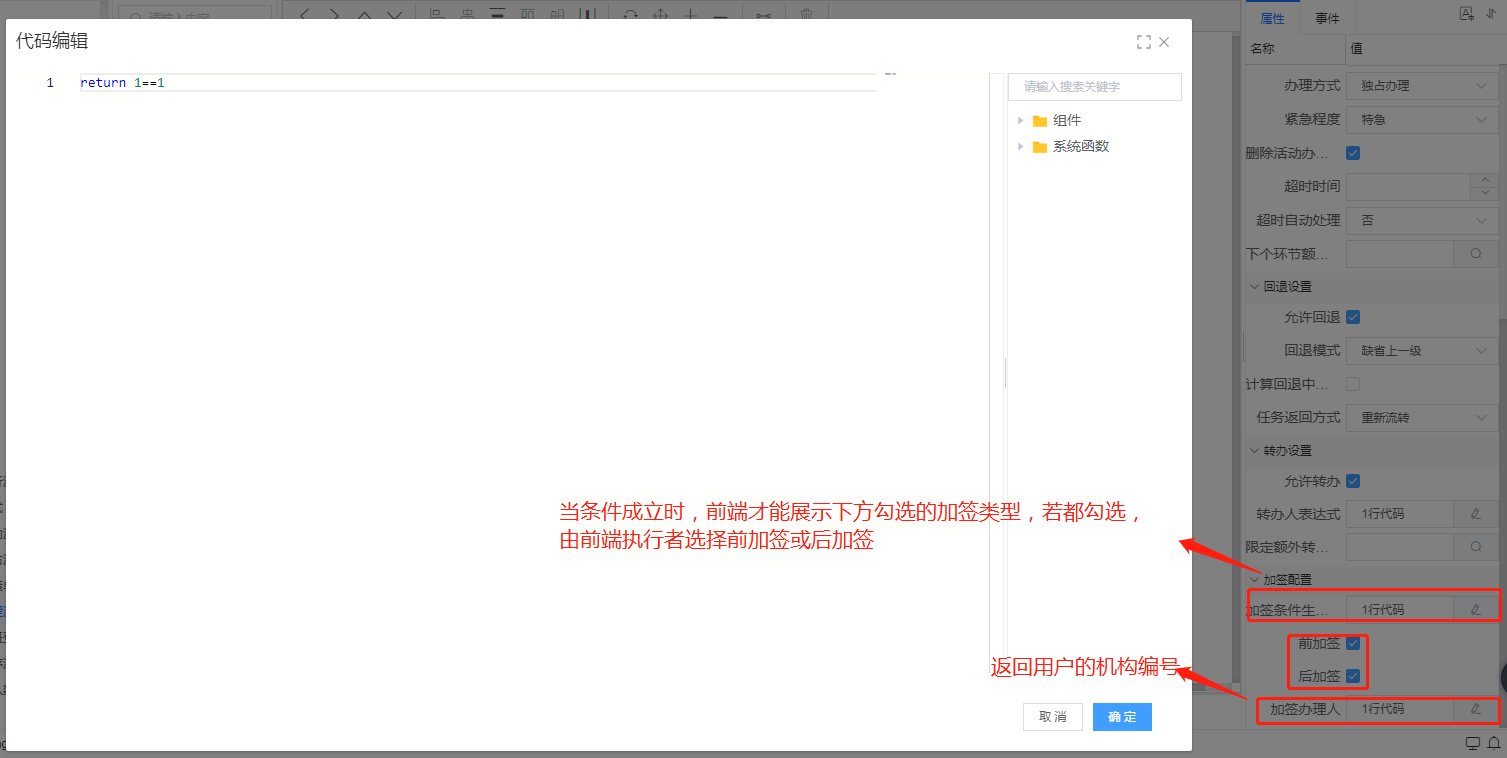Open the editor for 转办人表达式
Image resolution: width=1507 pixels, height=758 pixels.
1475,514
